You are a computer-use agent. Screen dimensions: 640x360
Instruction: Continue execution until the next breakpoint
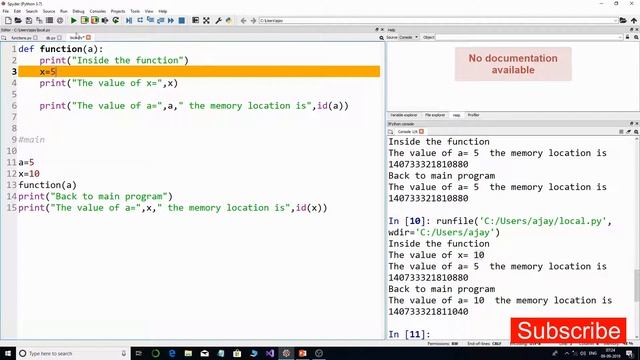click(x=171, y=20)
